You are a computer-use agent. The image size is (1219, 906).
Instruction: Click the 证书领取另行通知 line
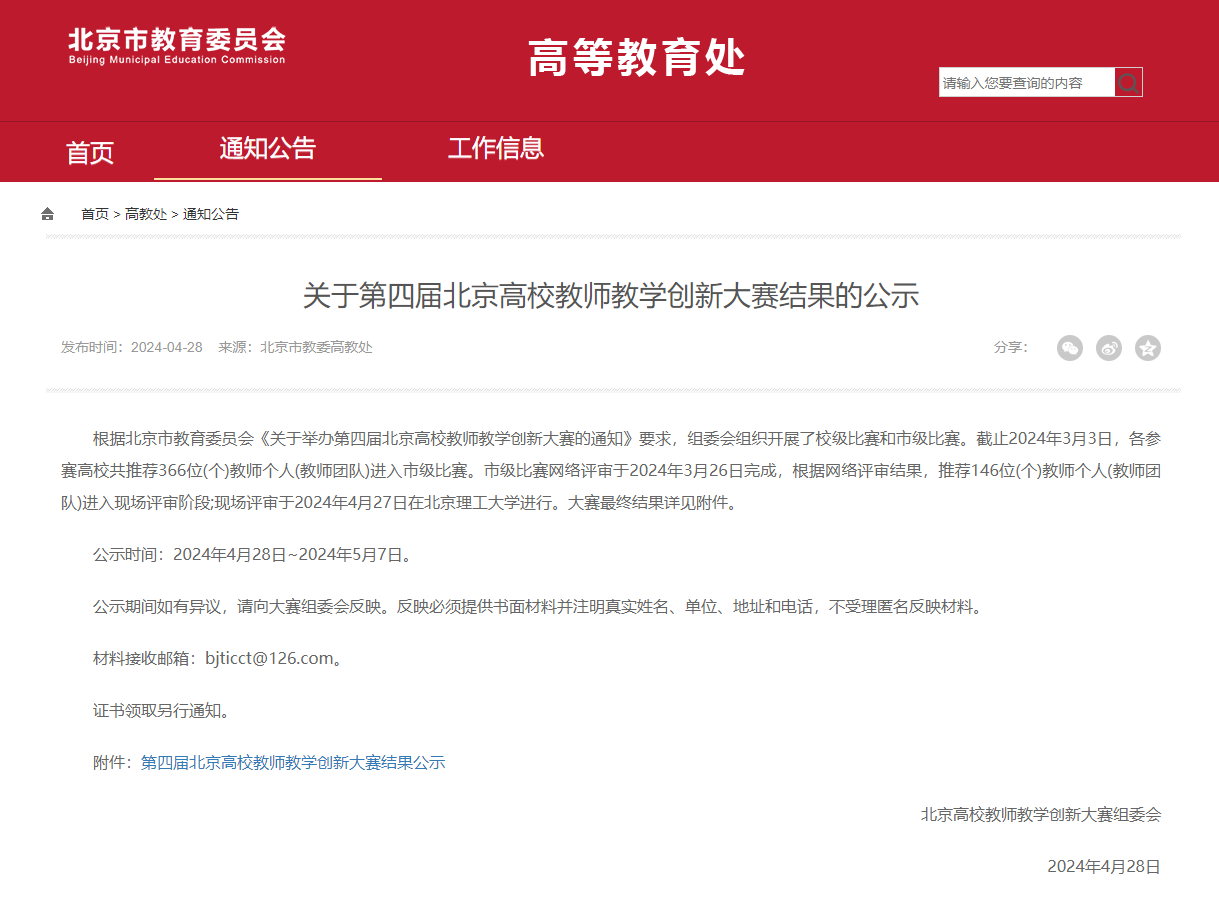coord(165,711)
